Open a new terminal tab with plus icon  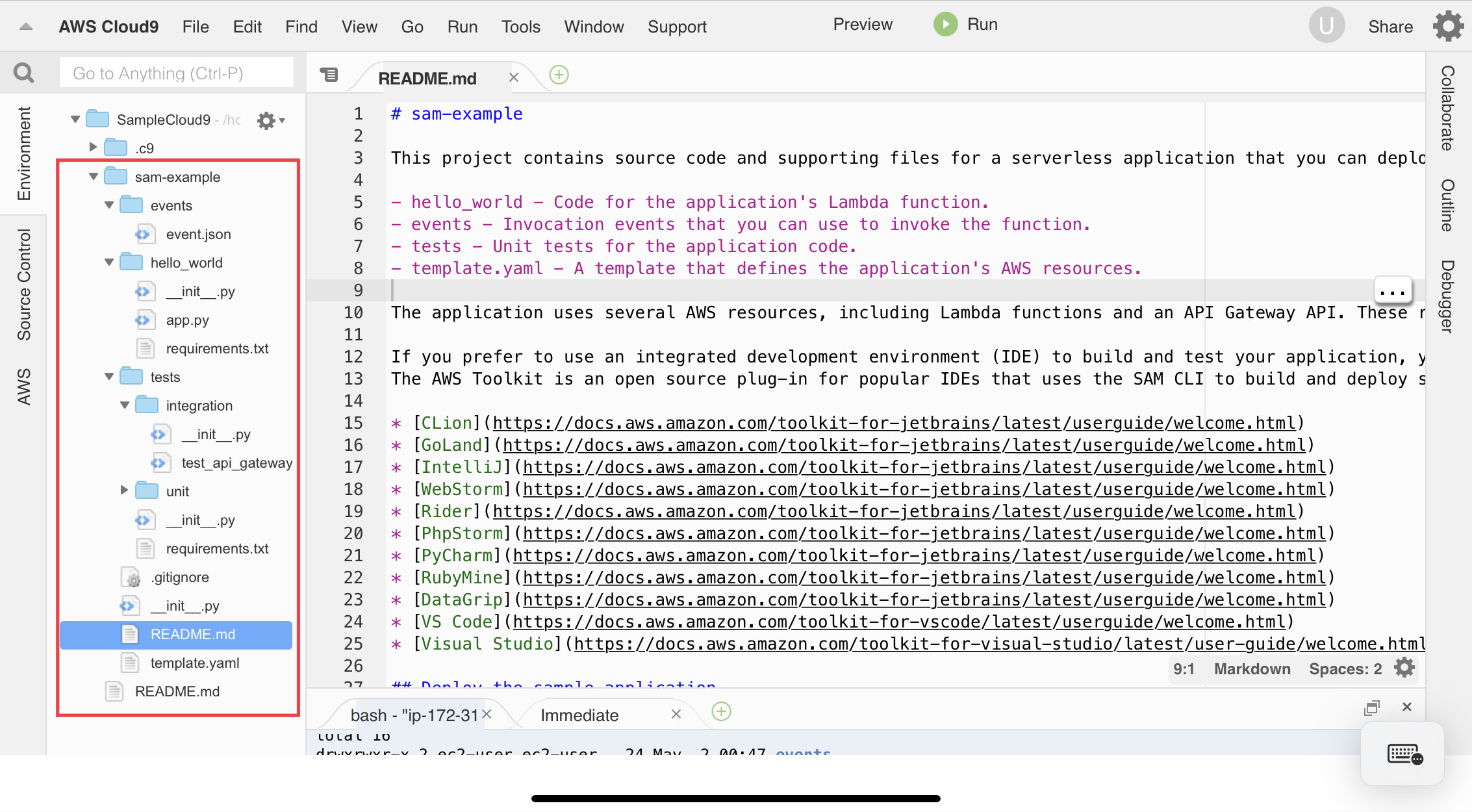tap(721, 712)
